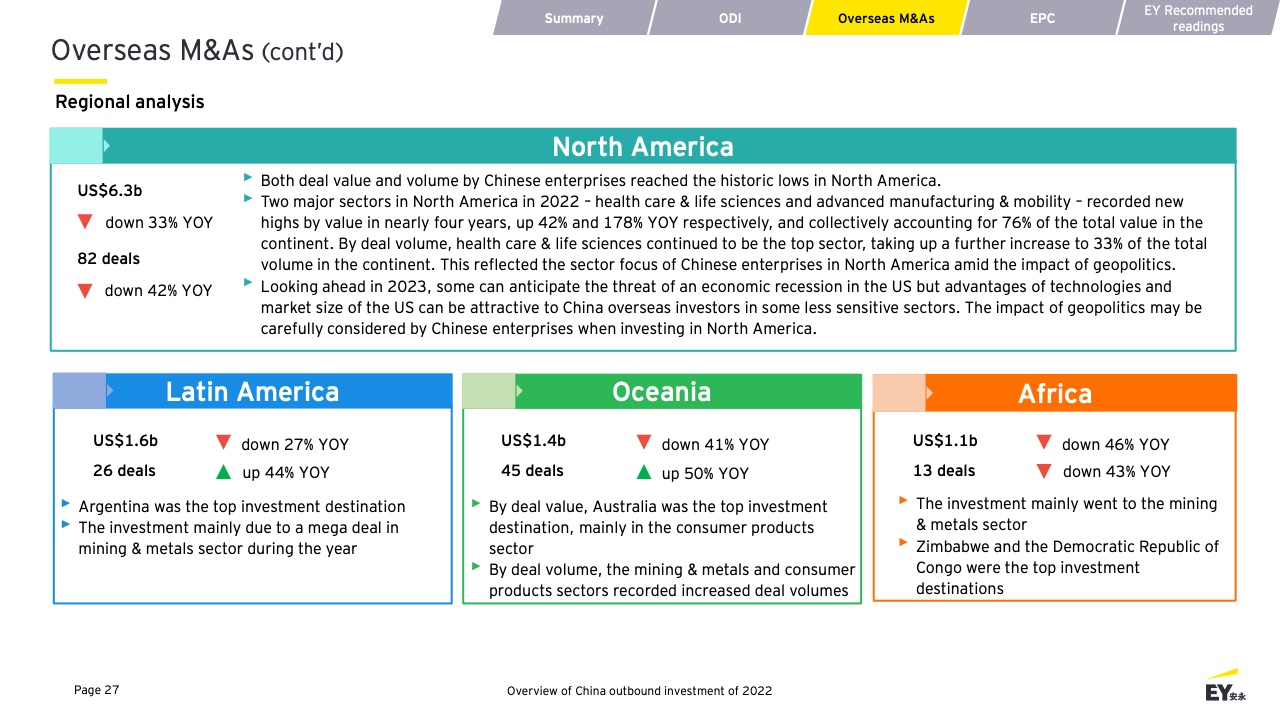Screen dimensions: 1280x720
Task: Click the red down arrow beside down 33% YOY
Action: [85, 221]
